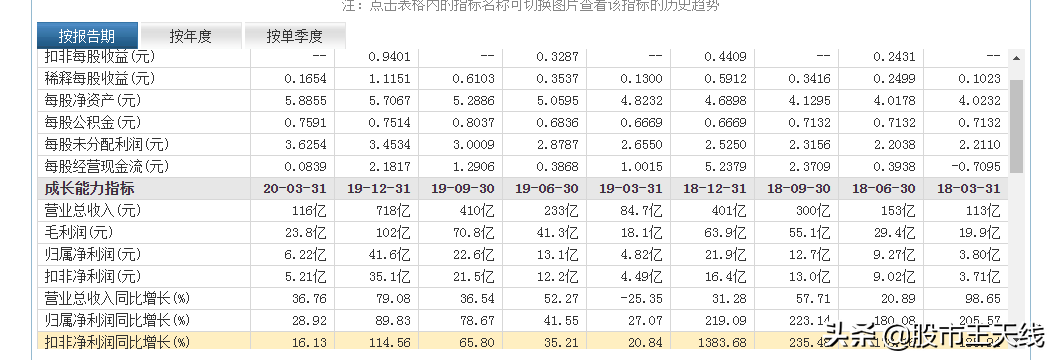The height and width of the screenshot is (360, 1056).
Task: Click revenue value 410亿
Action: 477,211
